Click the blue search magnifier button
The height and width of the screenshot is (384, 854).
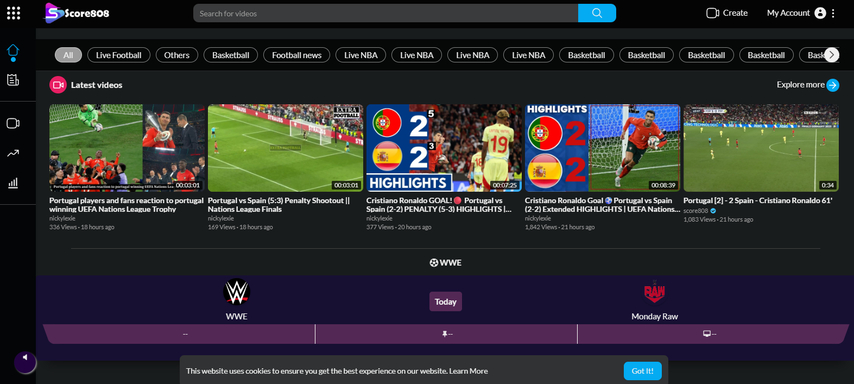click(x=597, y=13)
